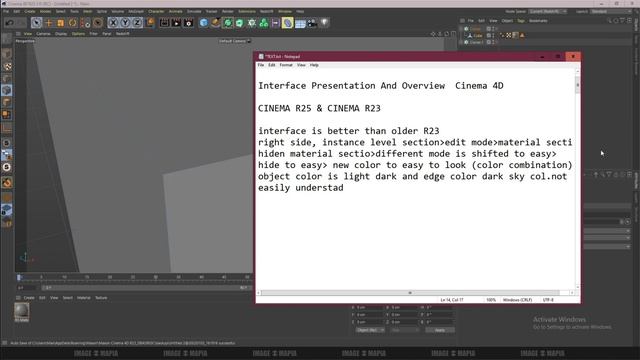This screenshot has width=640, height=360.
Task: Select the Spline Pen tool icon
Action: point(216,23)
